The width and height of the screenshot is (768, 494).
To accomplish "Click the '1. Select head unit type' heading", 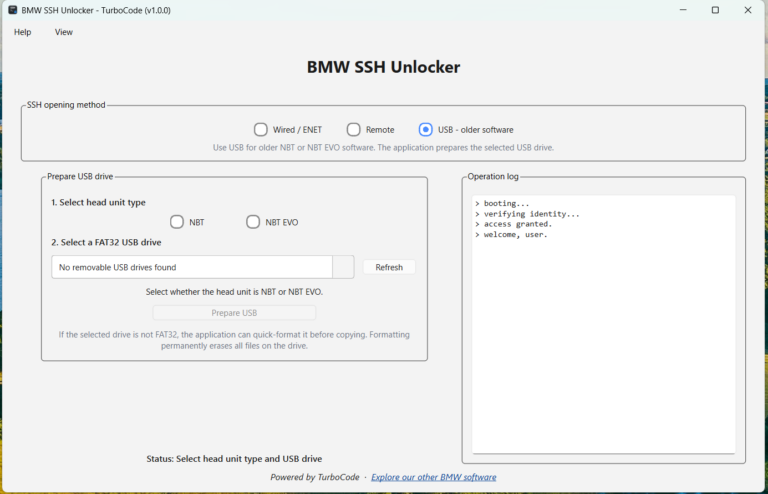I will (x=98, y=202).
